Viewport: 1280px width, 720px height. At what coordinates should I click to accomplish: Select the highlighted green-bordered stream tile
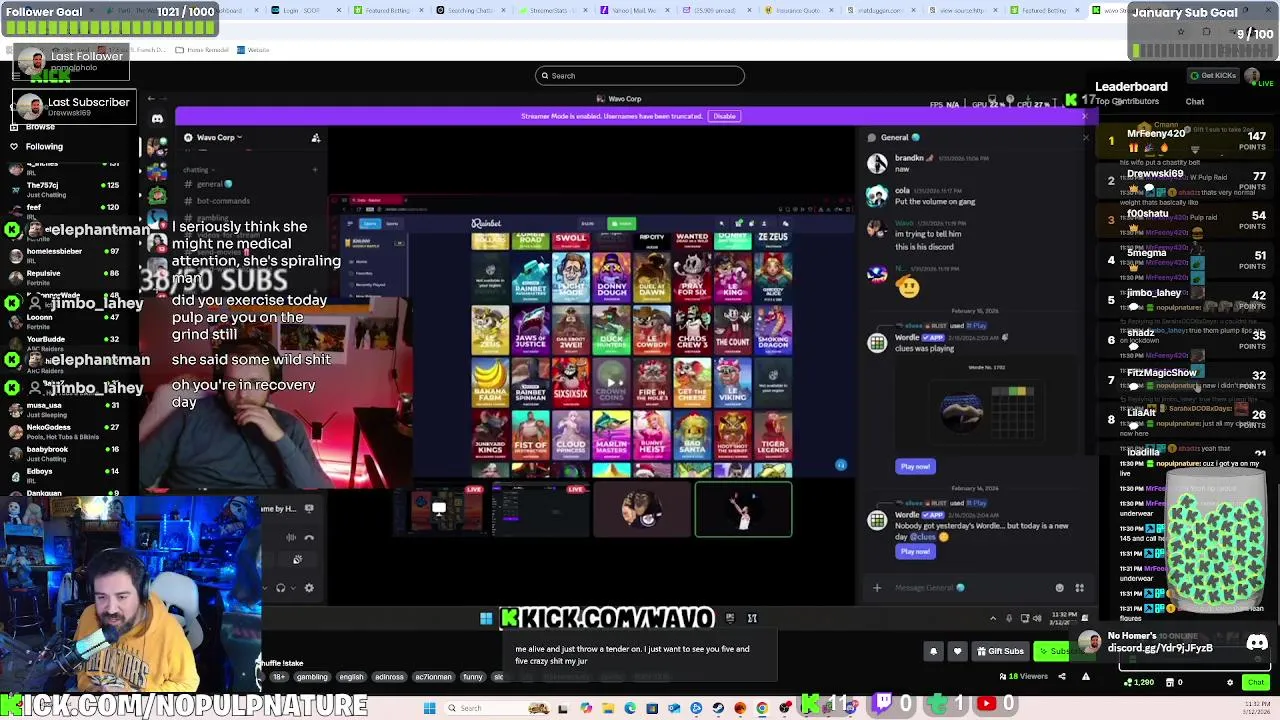coord(743,510)
